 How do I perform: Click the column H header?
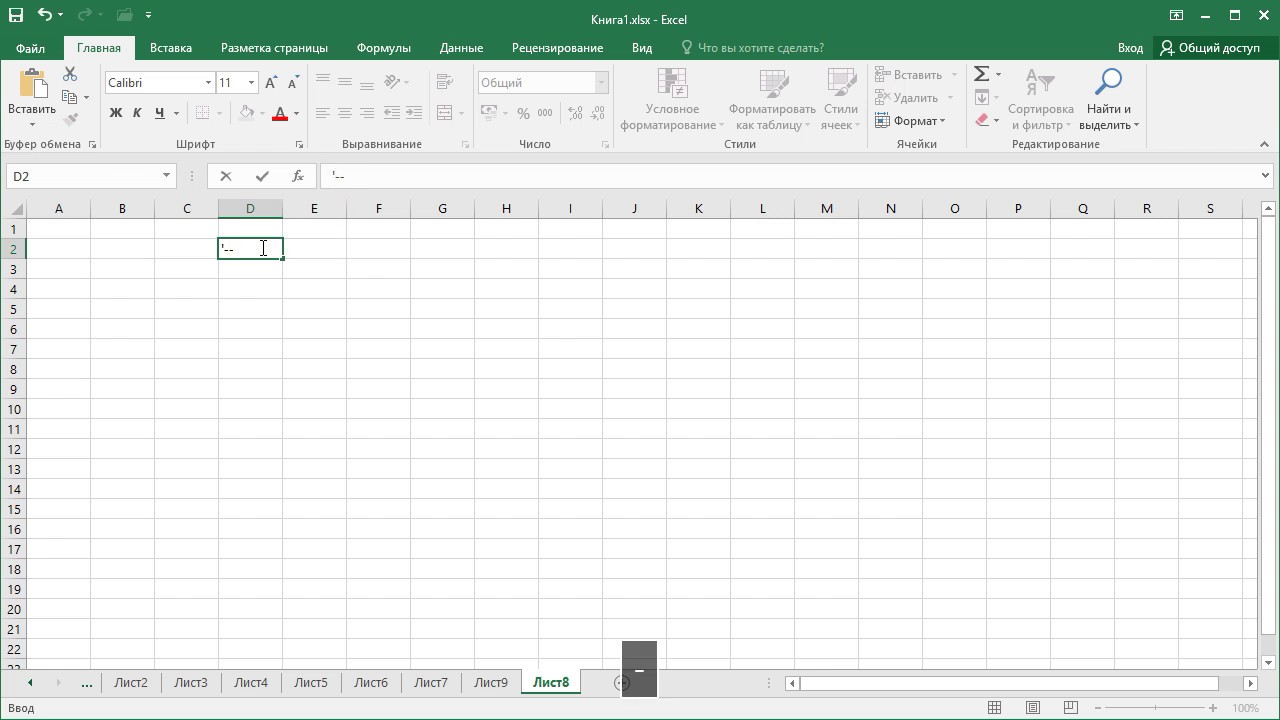tap(506, 208)
